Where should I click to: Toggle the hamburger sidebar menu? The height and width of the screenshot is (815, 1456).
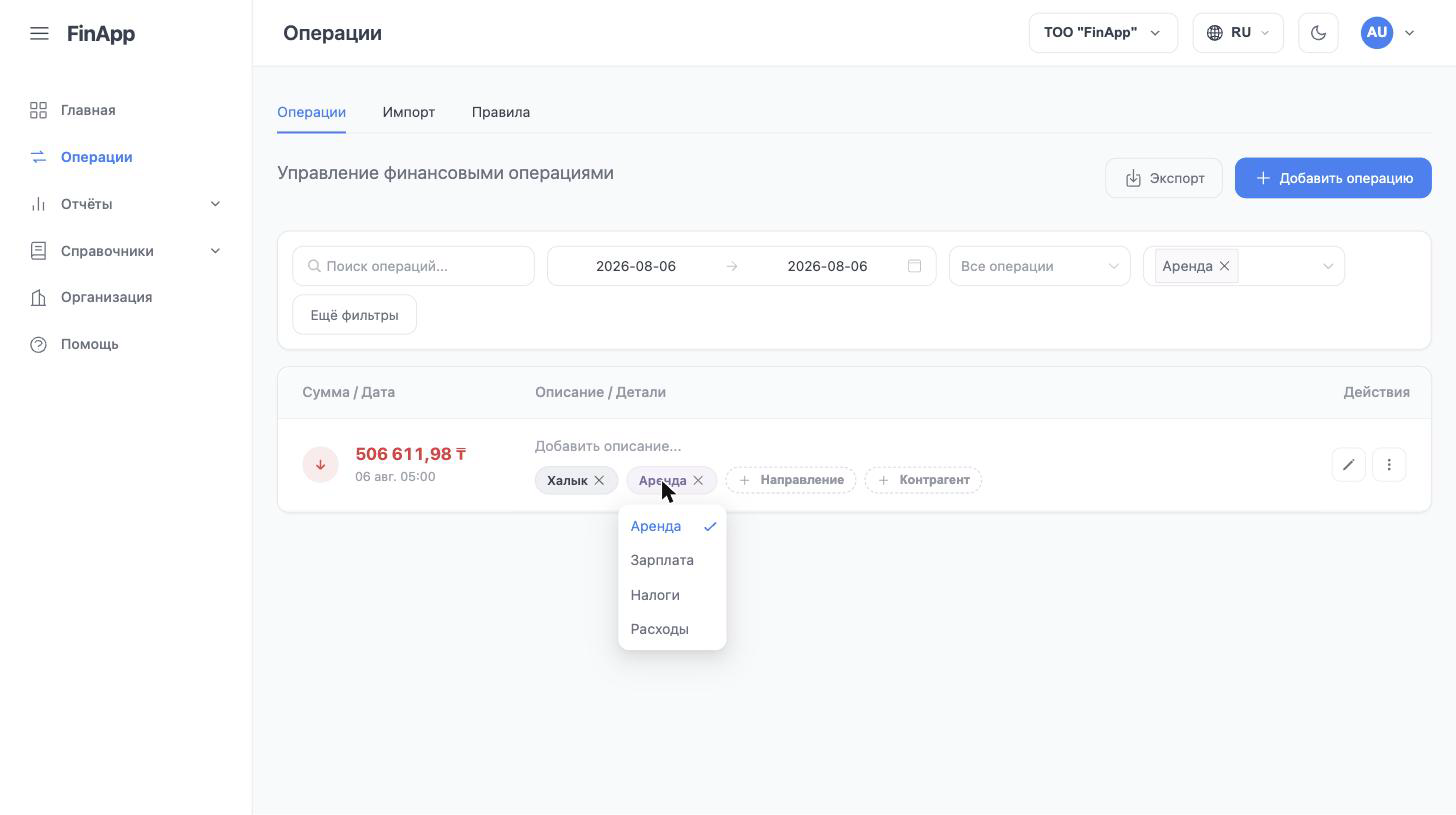click(39, 33)
